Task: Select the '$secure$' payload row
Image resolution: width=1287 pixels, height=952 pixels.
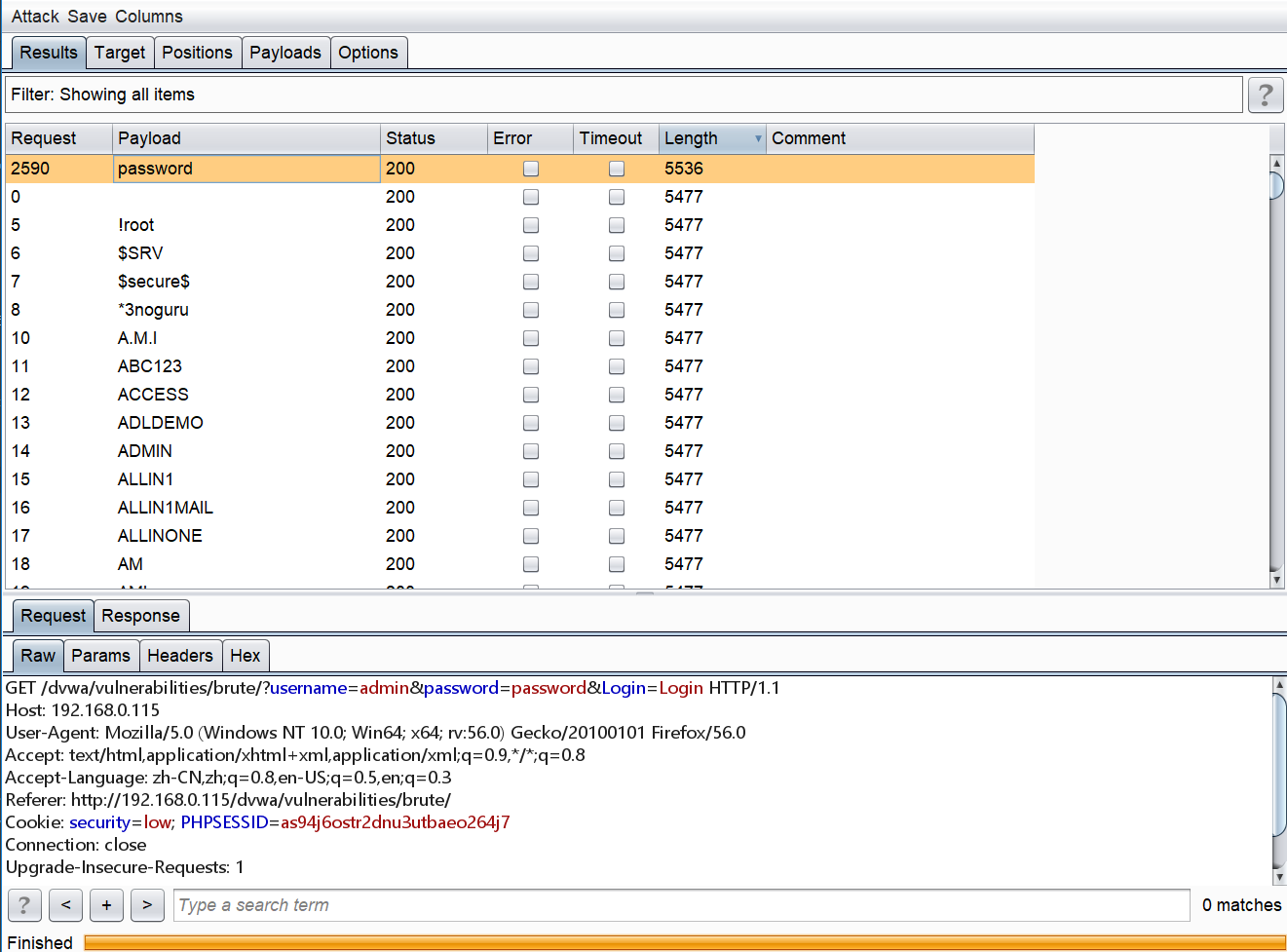Action: [x=519, y=282]
